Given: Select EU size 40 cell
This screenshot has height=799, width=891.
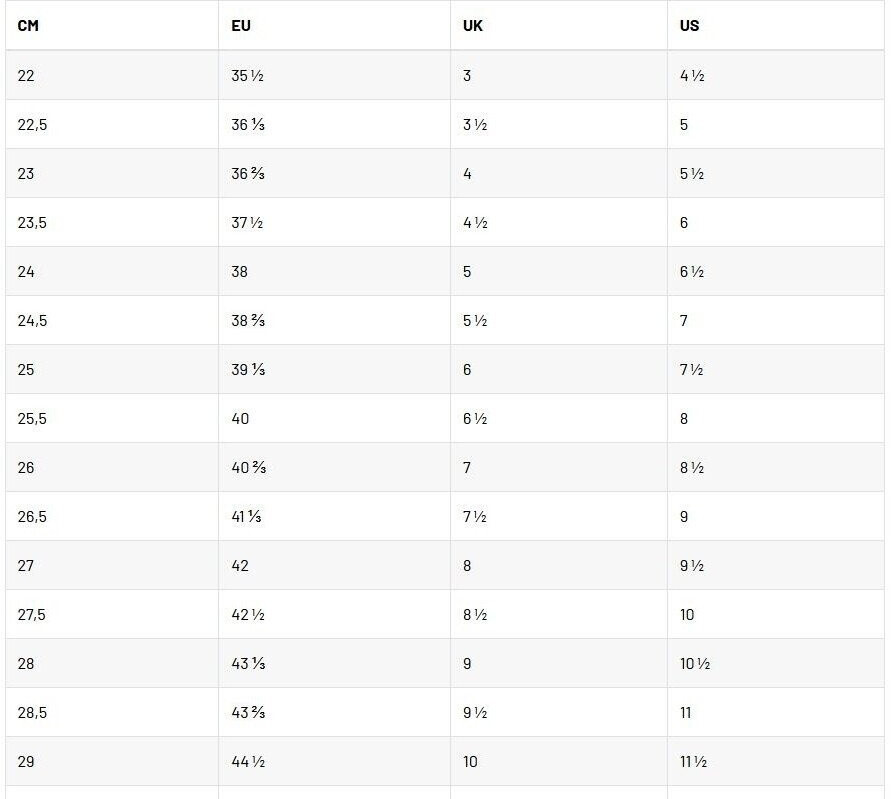Looking at the screenshot, I should (x=240, y=418).
